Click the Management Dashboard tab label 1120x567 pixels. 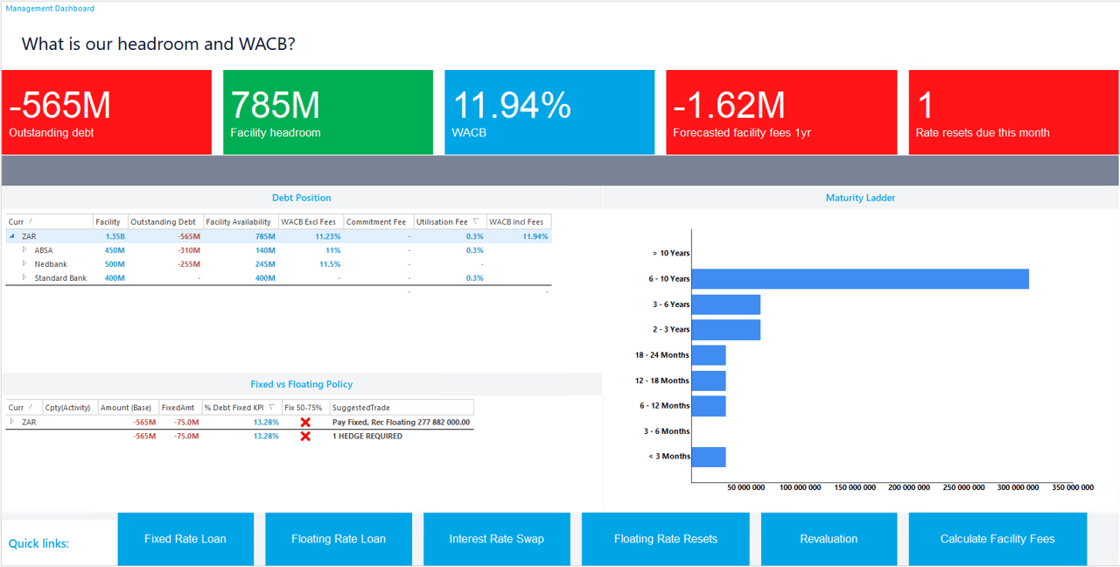[49, 9]
